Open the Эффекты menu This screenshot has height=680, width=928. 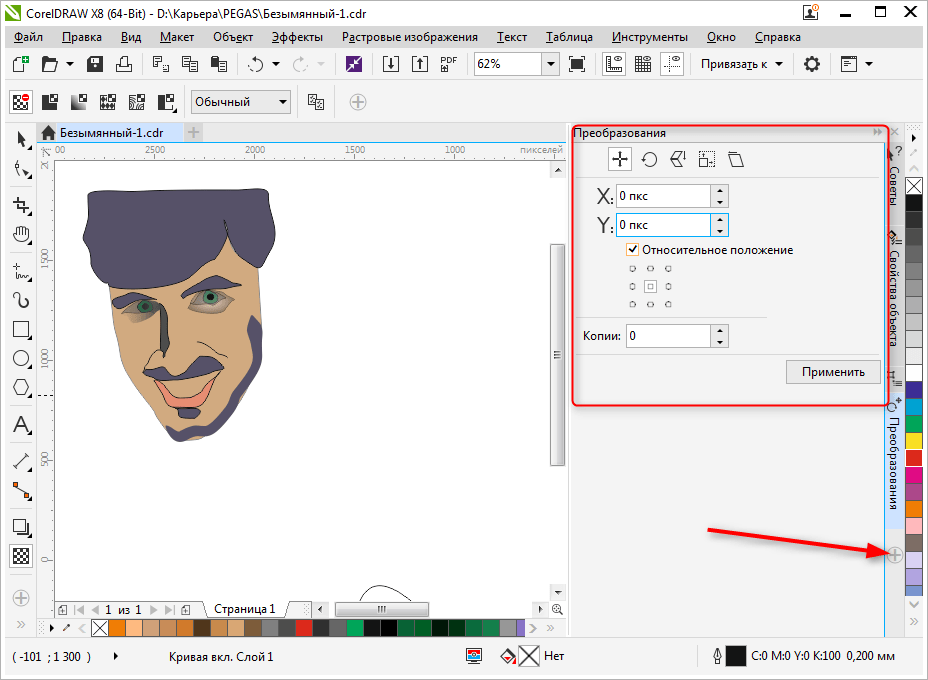coord(297,37)
